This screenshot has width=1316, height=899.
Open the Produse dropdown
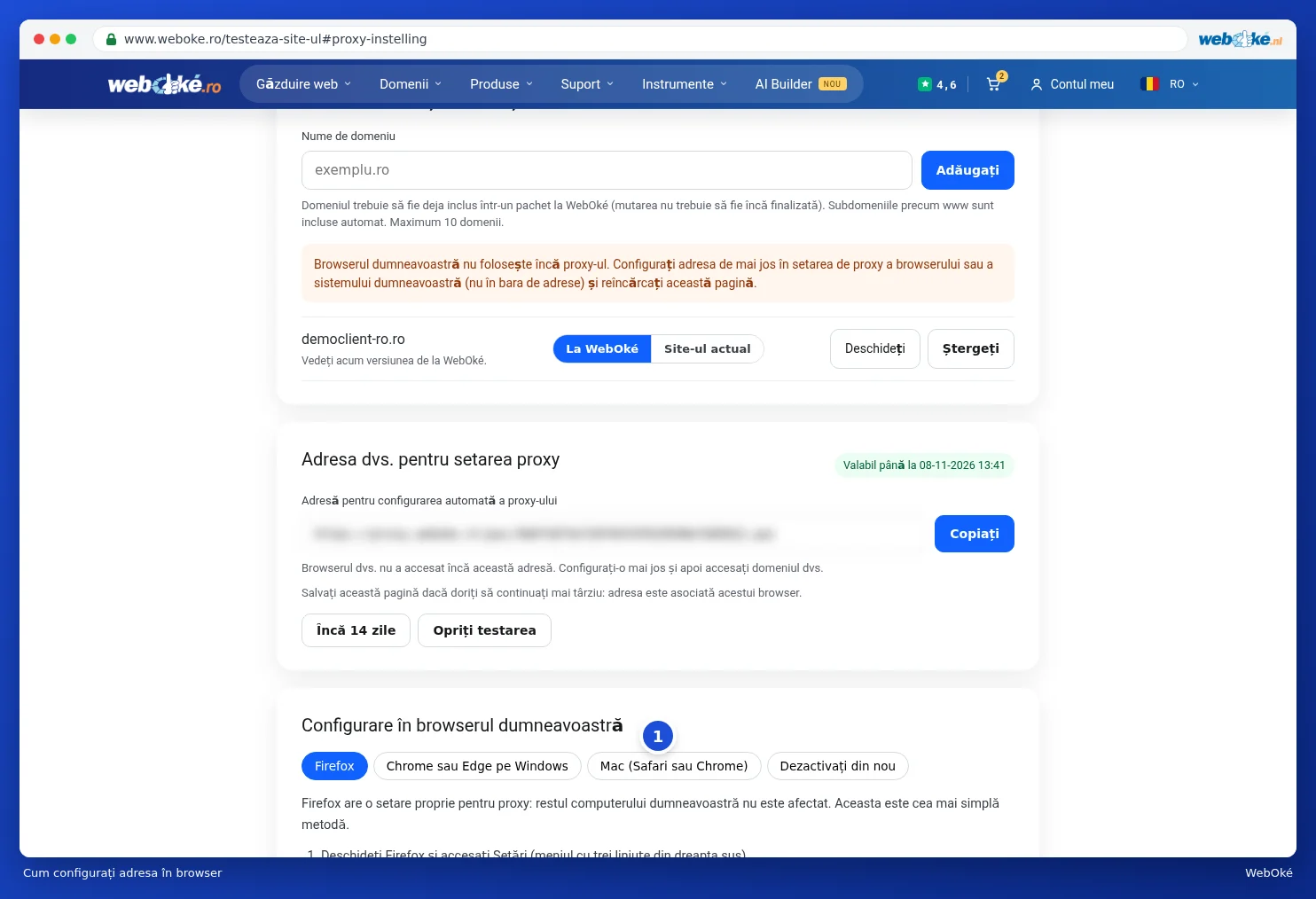coord(502,84)
